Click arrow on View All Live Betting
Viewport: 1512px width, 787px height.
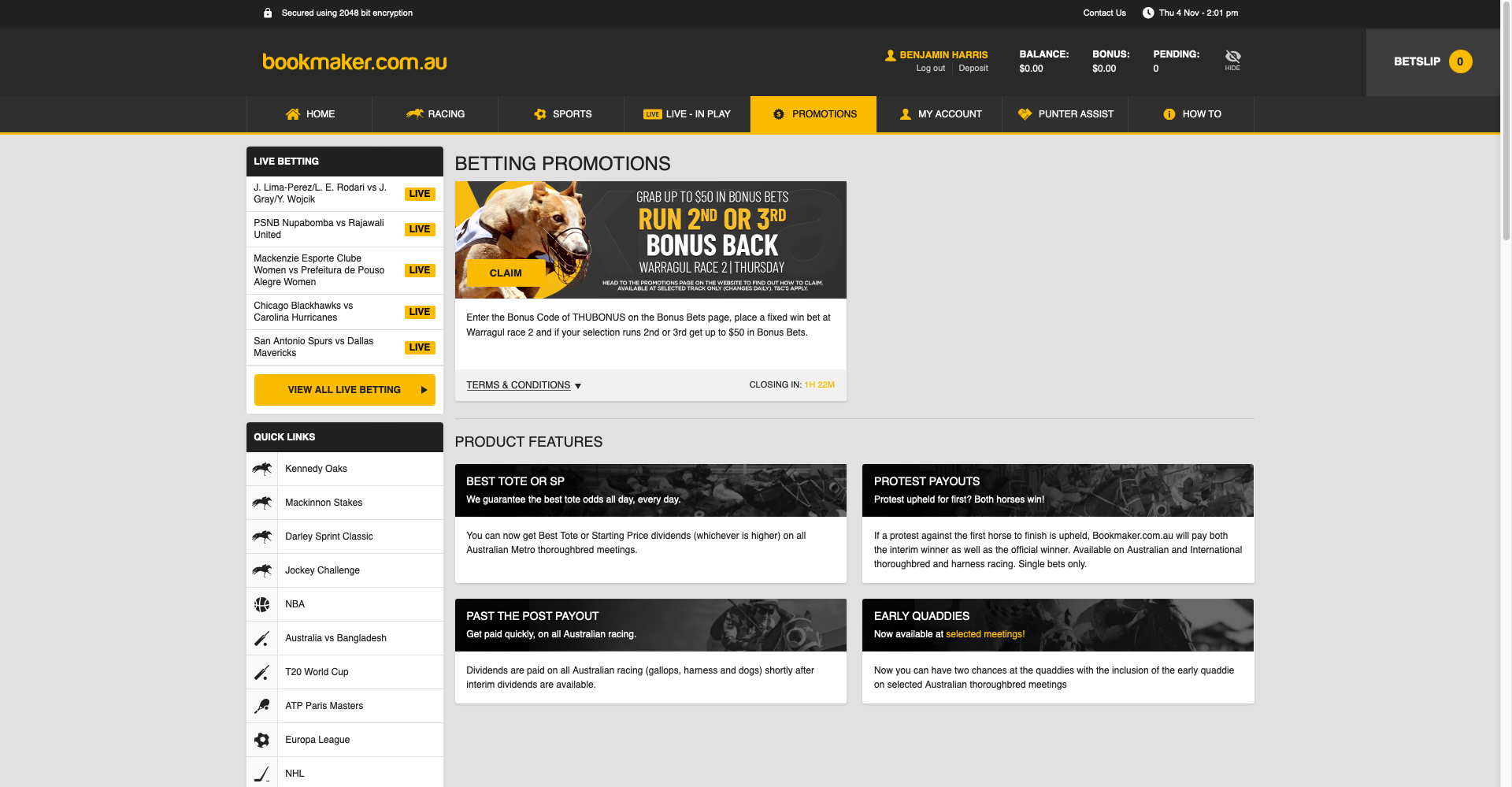click(x=424, y=390)
